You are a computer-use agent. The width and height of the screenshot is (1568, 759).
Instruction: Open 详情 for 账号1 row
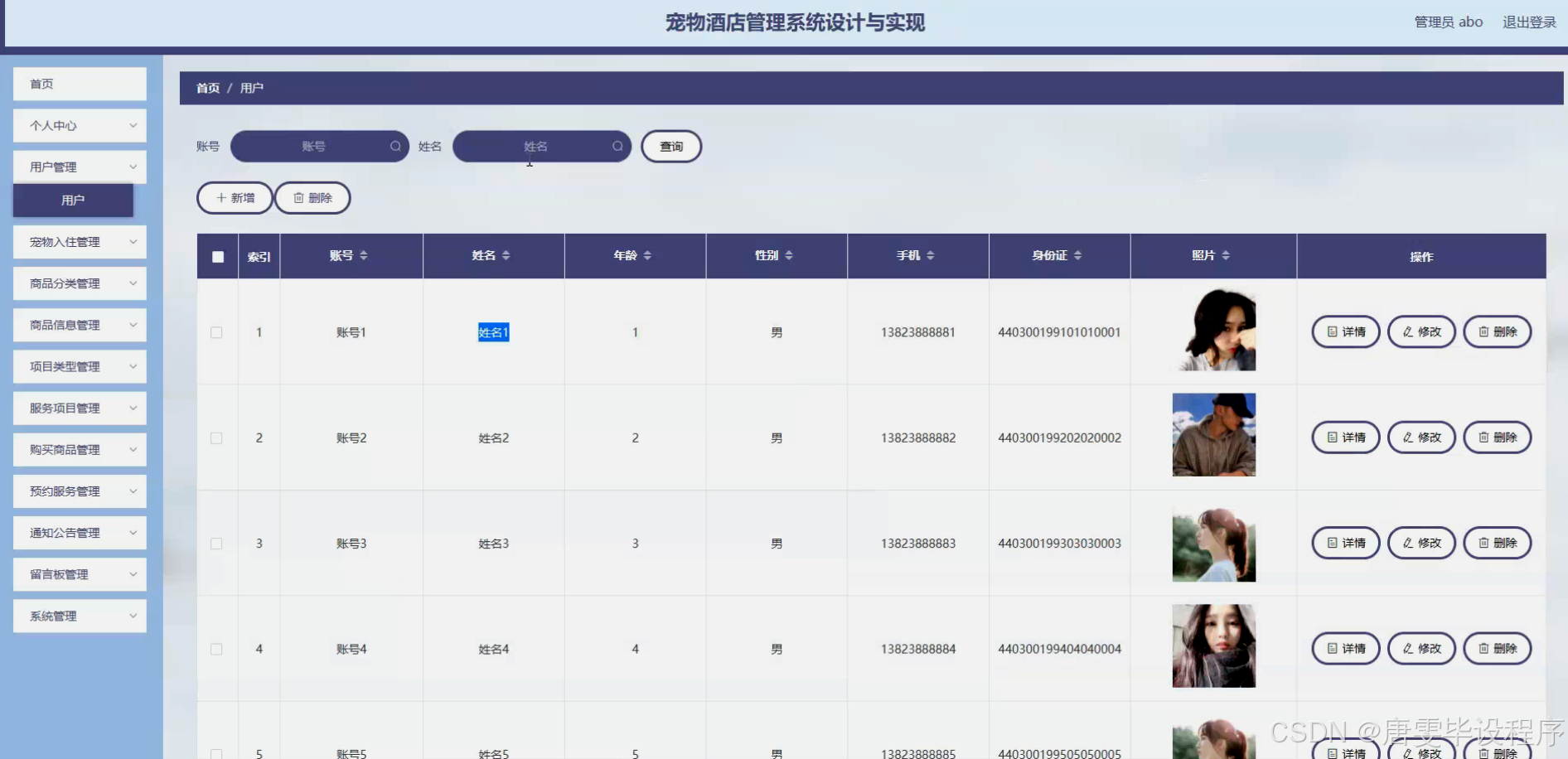pyautogui.click(x=1346, y=331)
